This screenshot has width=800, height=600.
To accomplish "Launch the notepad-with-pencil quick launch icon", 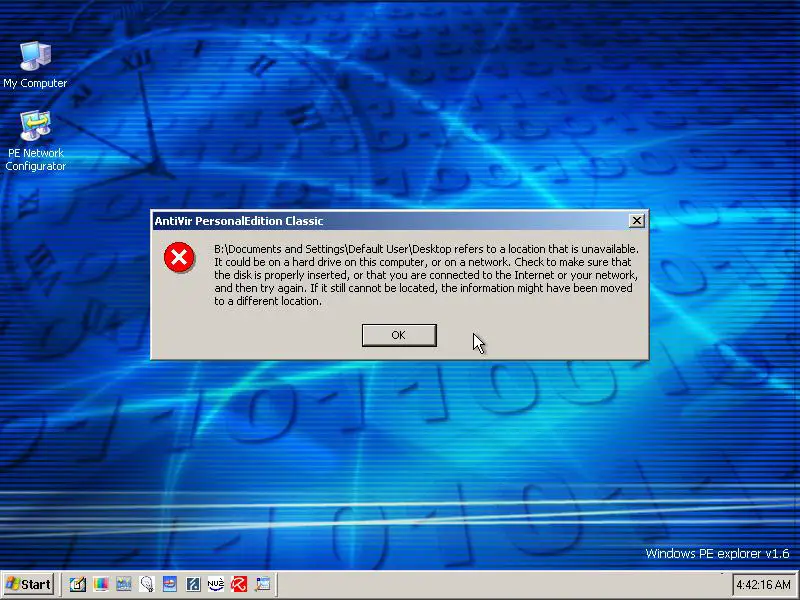I will 78,584.
